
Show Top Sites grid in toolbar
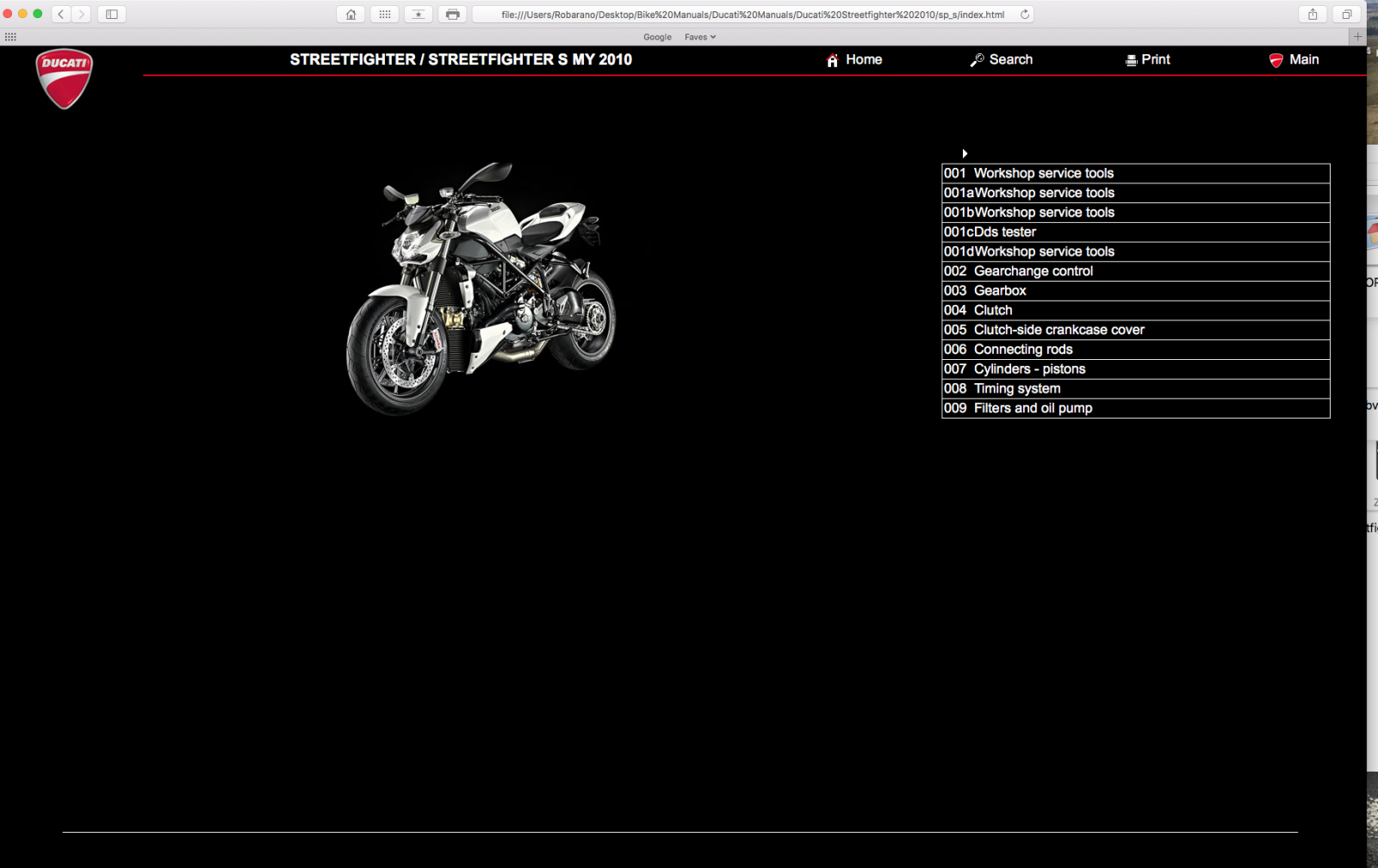click(384, 14)
